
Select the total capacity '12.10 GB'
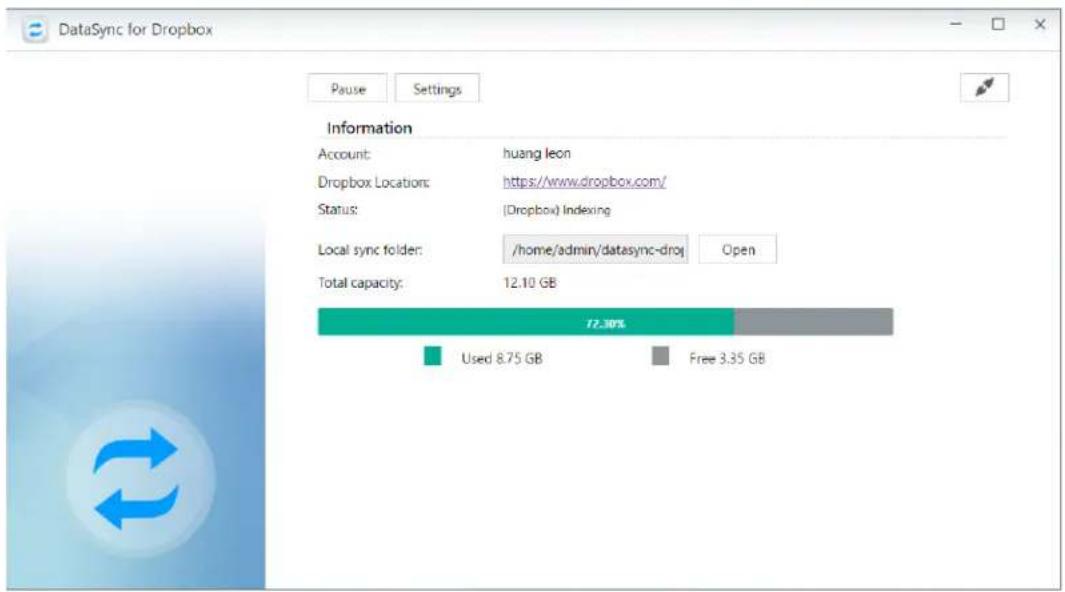click(530, 282)
